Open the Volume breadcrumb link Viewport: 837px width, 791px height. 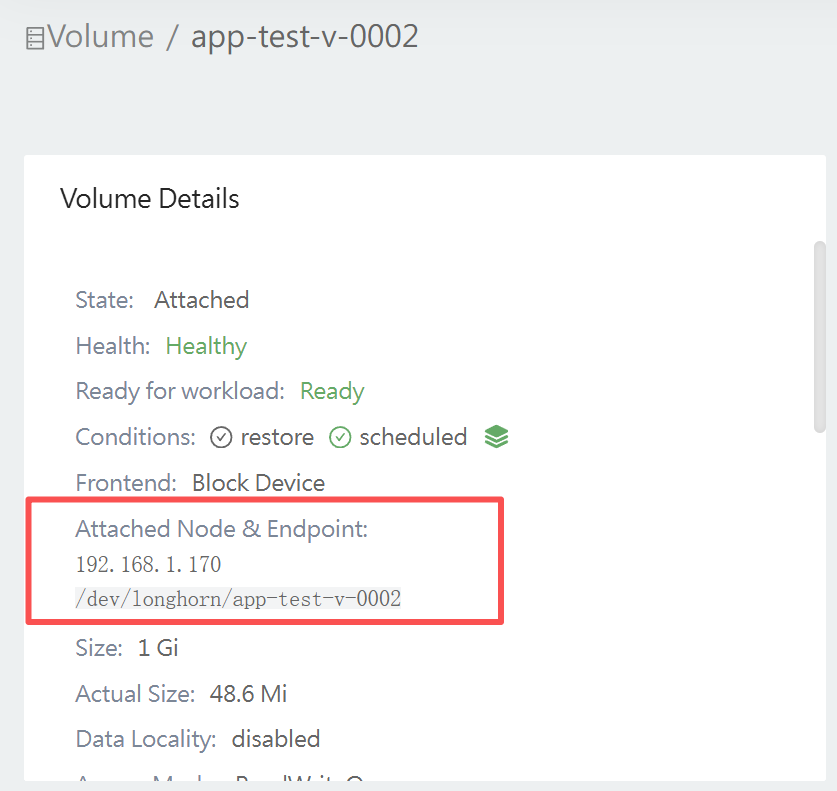tap(100, 37)
